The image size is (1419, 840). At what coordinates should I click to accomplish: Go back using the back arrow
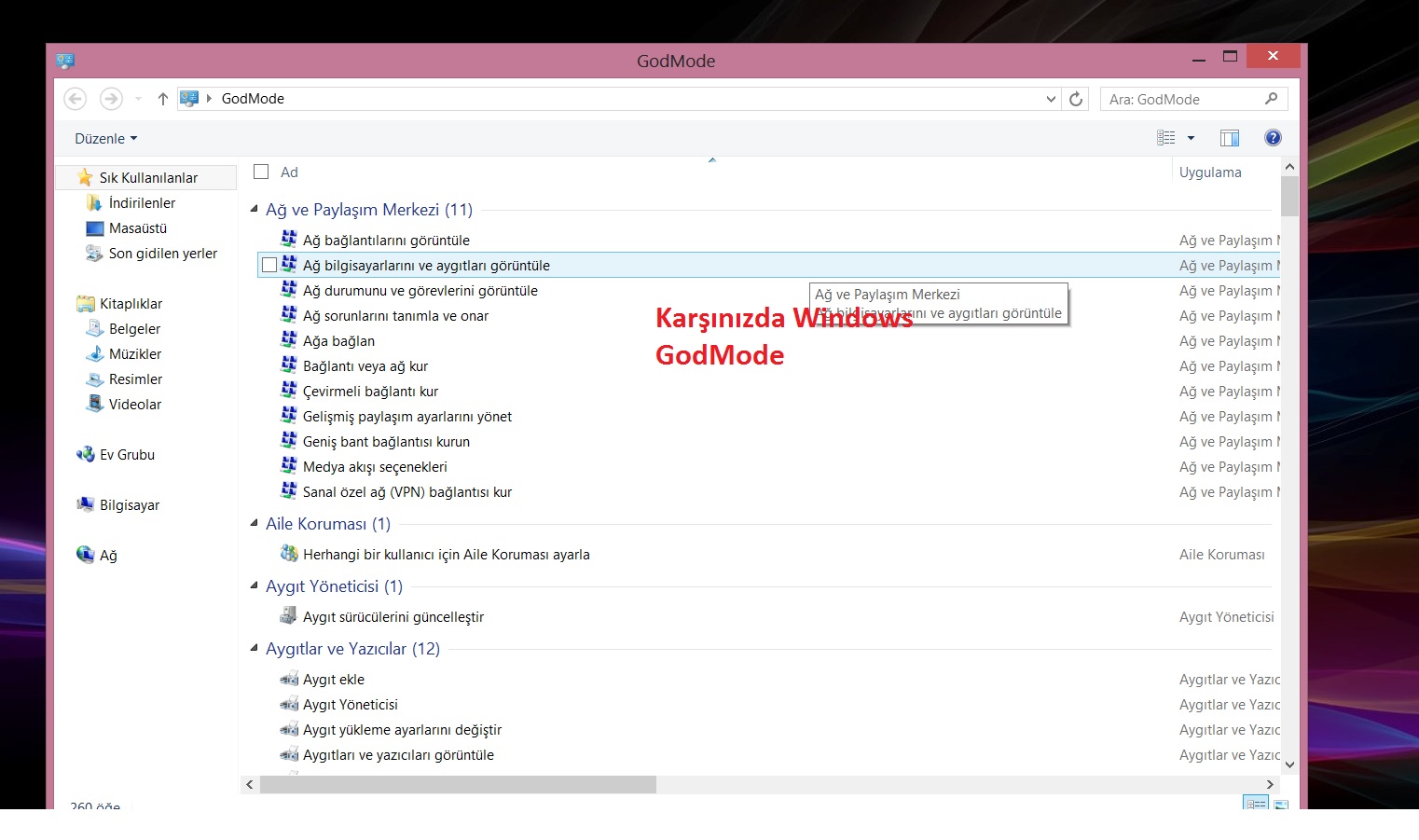coord(76,99)
